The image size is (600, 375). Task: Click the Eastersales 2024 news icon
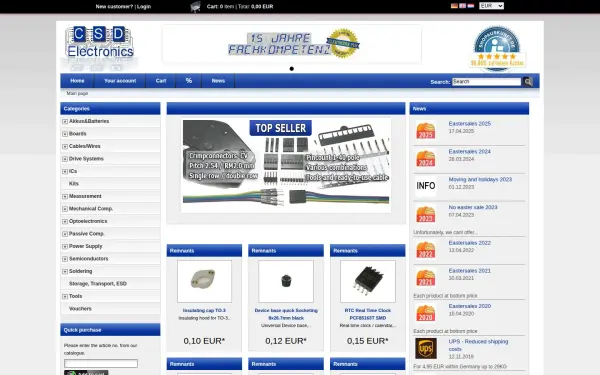click(x=426, y=159)
